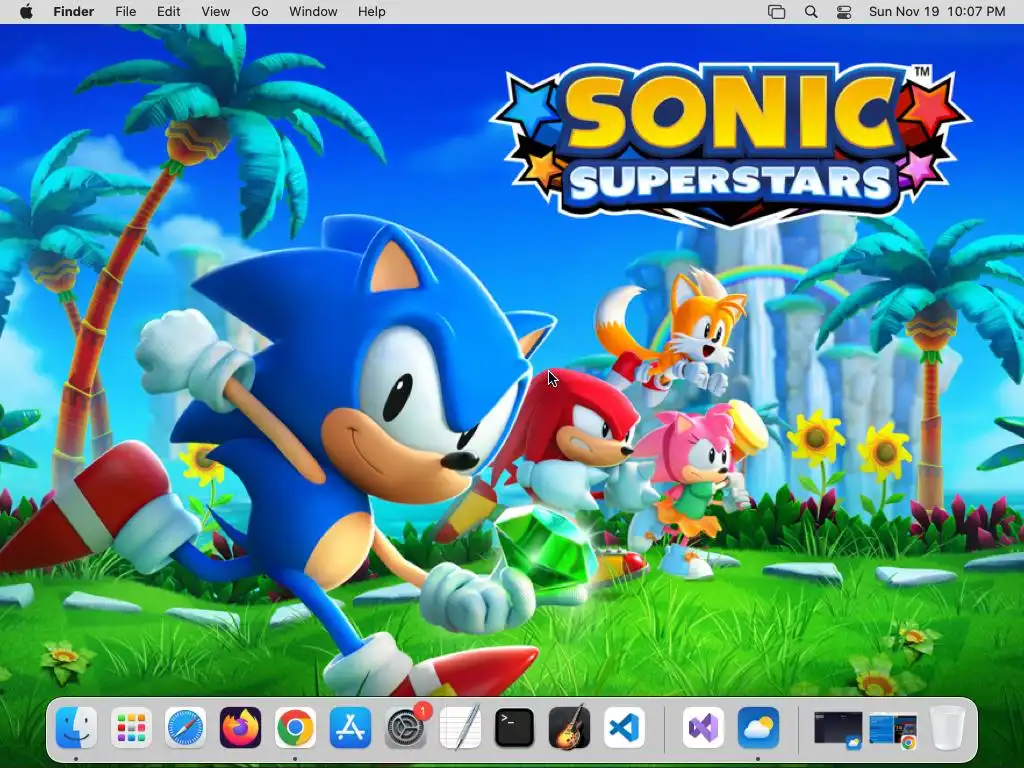Open GarageBand guitar icon

tap(569, 727)
